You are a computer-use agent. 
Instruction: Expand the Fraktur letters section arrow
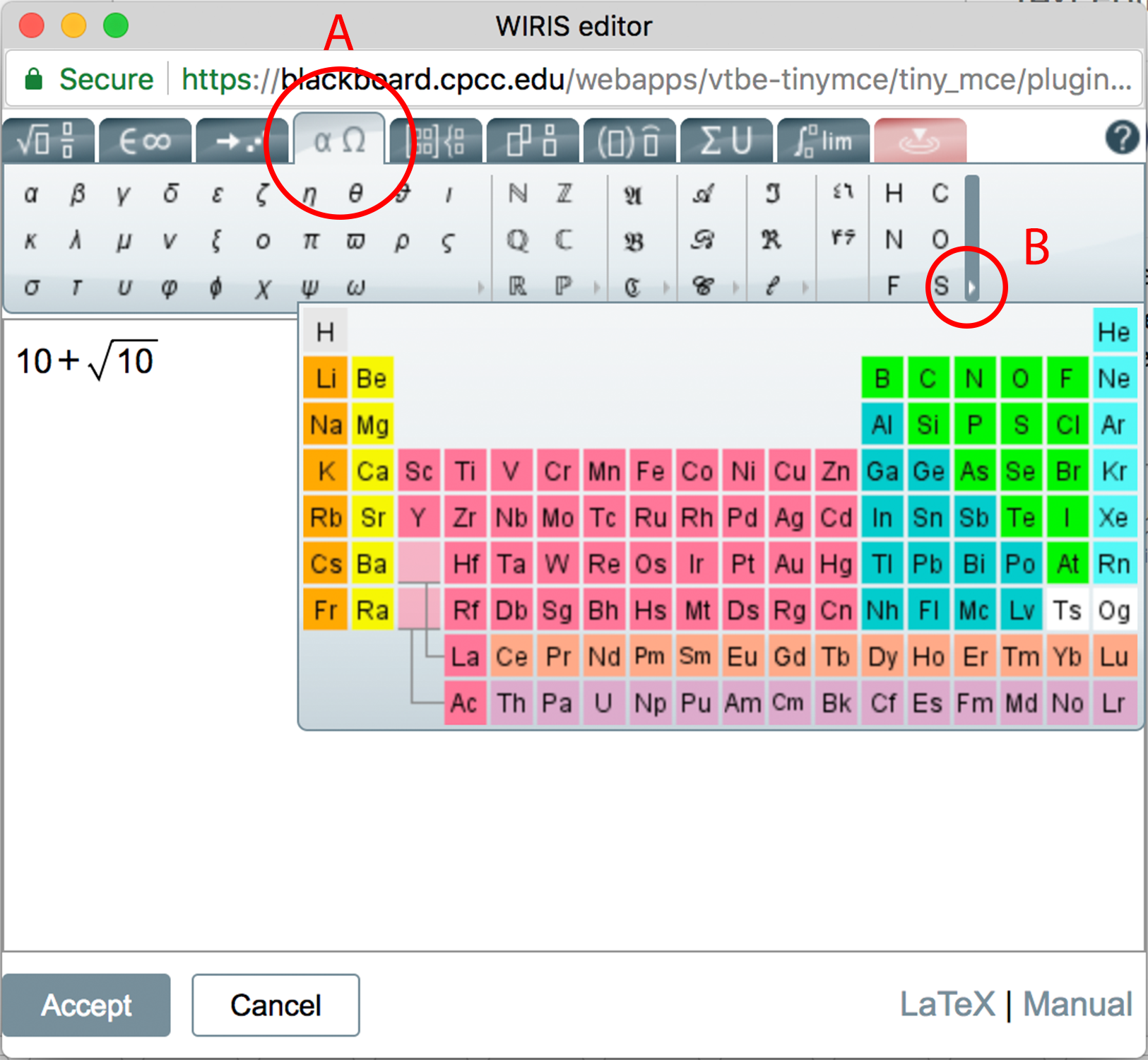click(665, 288)
